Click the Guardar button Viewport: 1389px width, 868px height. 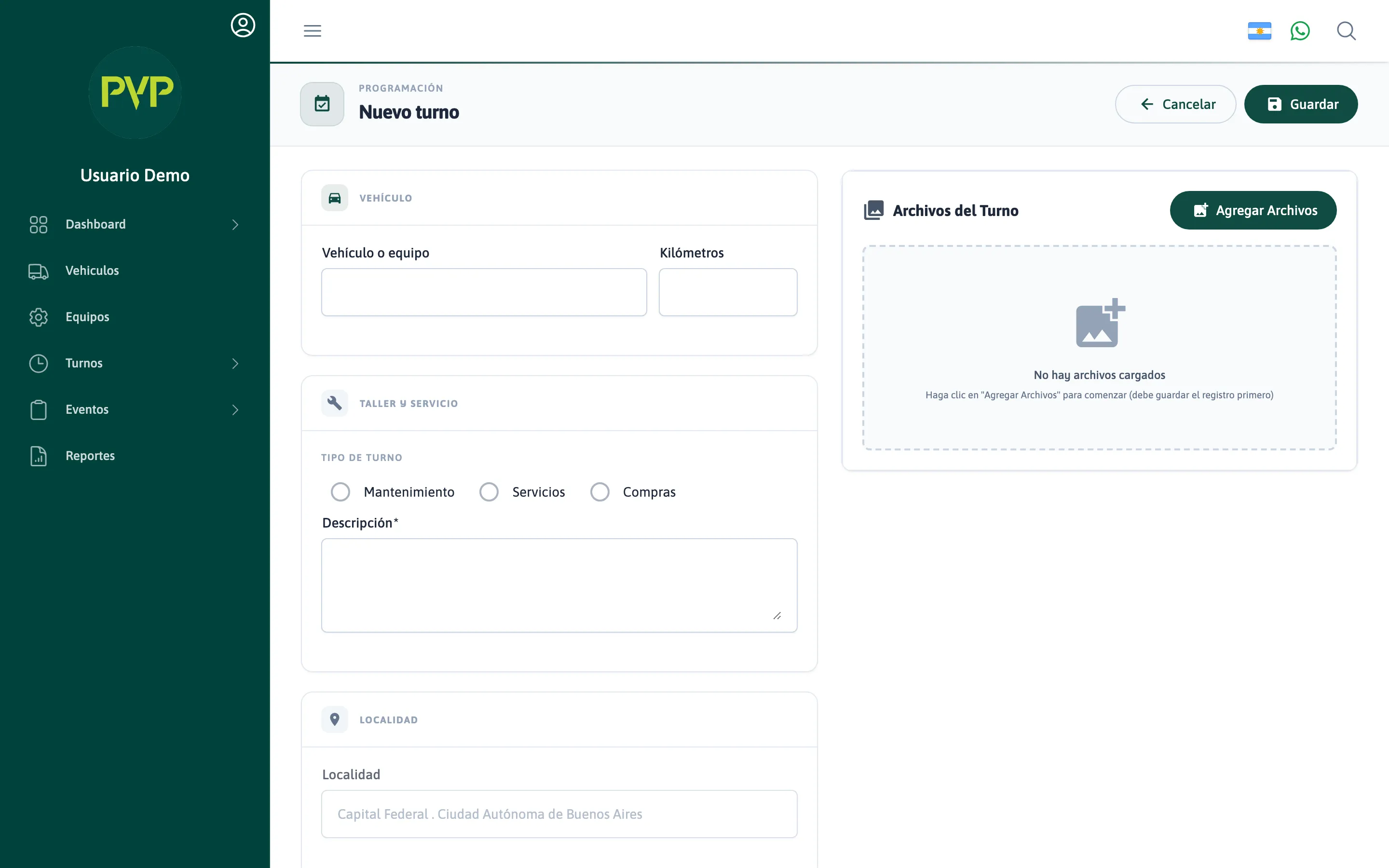1301,104
